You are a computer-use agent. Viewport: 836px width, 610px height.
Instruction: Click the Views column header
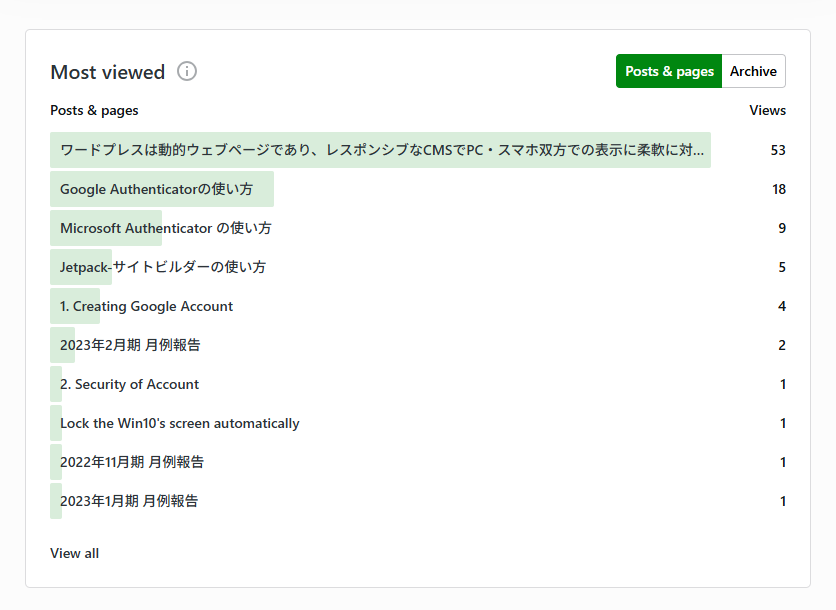point(767,110)
